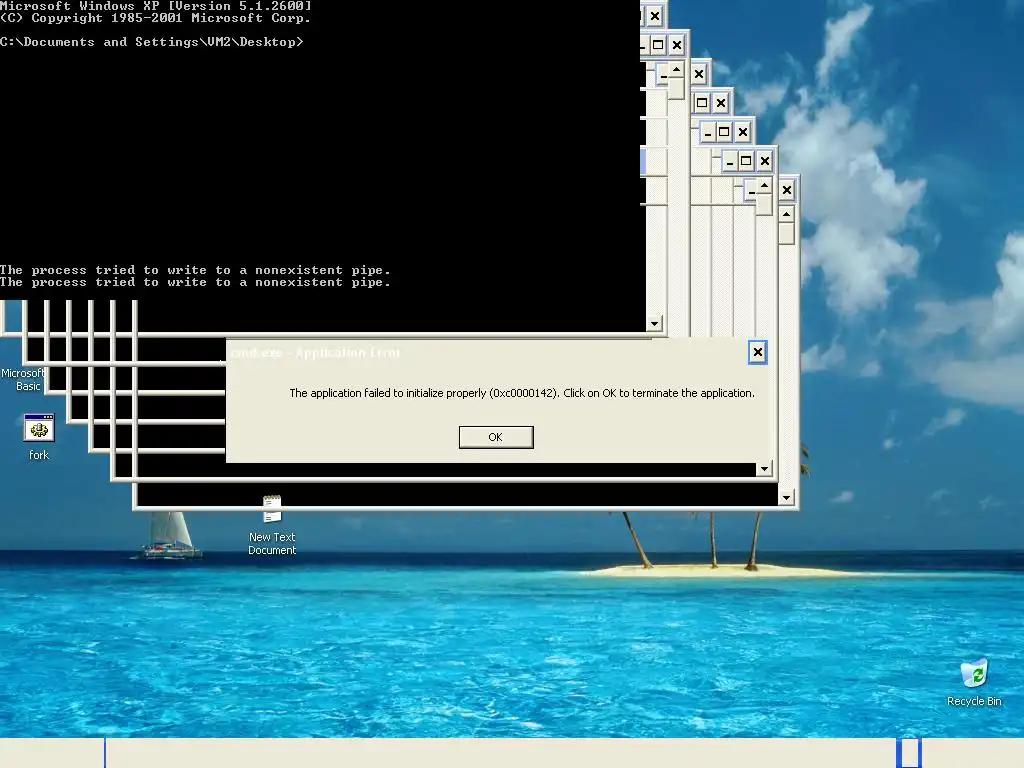The width and height of the screenshot is (1024, 768).
Task: Select the Microsoft Basic desktop icon
Action: (22, 379)
